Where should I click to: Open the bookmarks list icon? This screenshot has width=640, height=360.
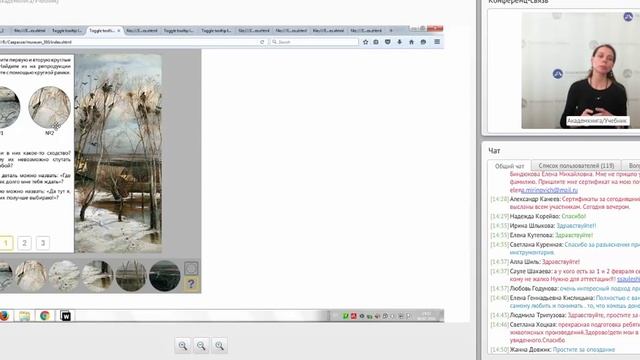click(x=376, y=42)
